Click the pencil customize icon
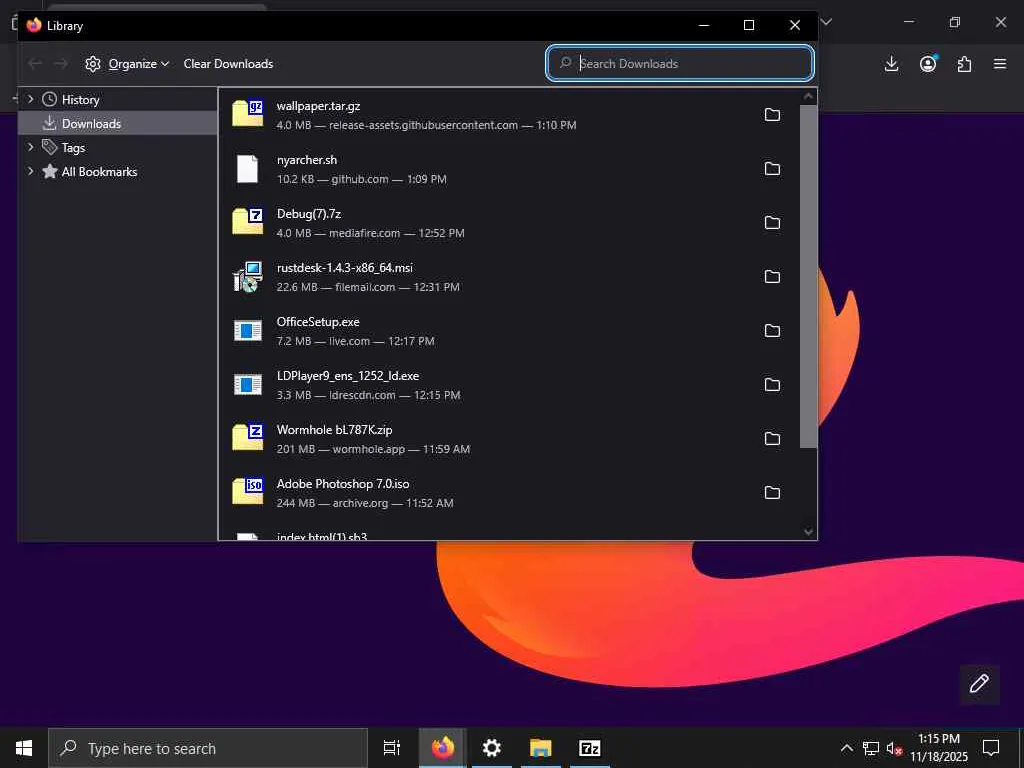This screenshot has height=768, width=1024. pos(979,683)
